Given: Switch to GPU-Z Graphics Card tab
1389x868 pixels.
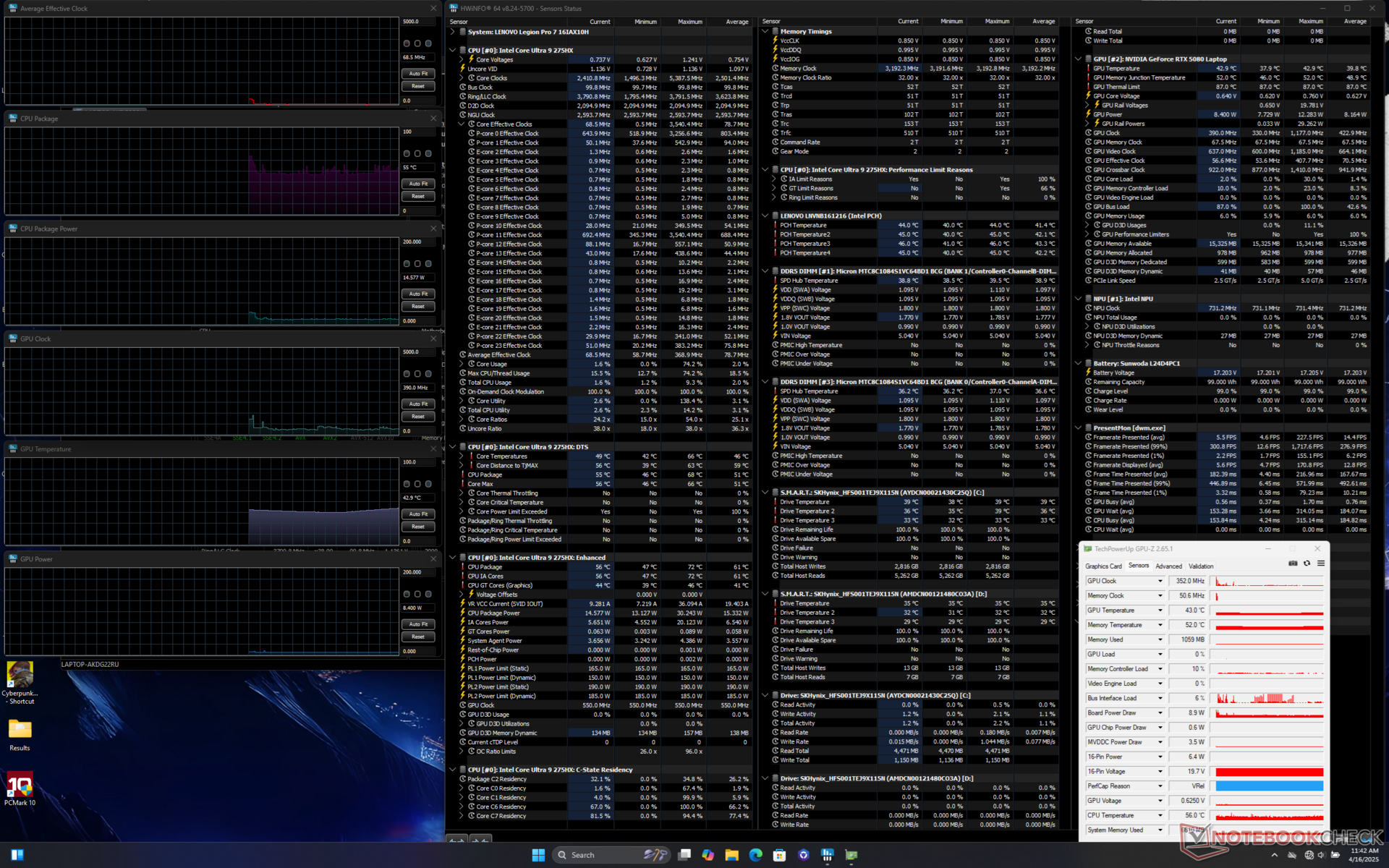Looking at the screenshot, I should point(1103,566).
